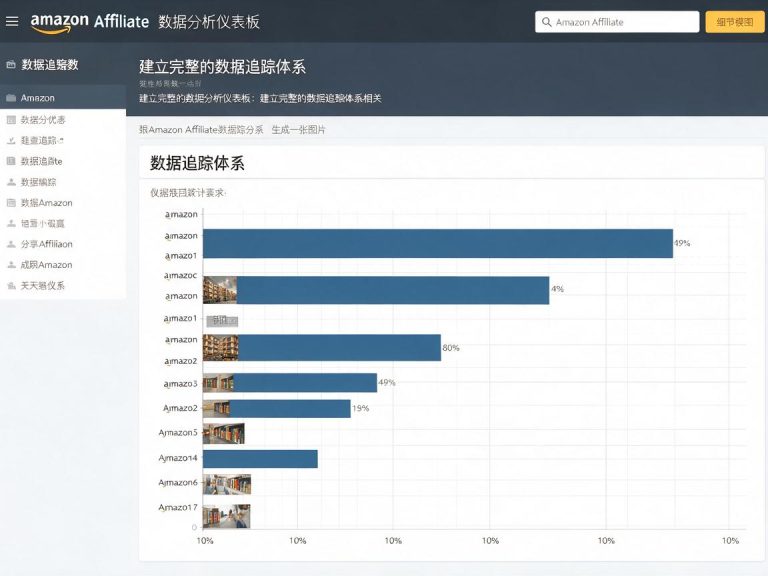Click the warehouse thumbnail on the 4% bar
This screenshot has width=768, height=576.
point(220,290)
